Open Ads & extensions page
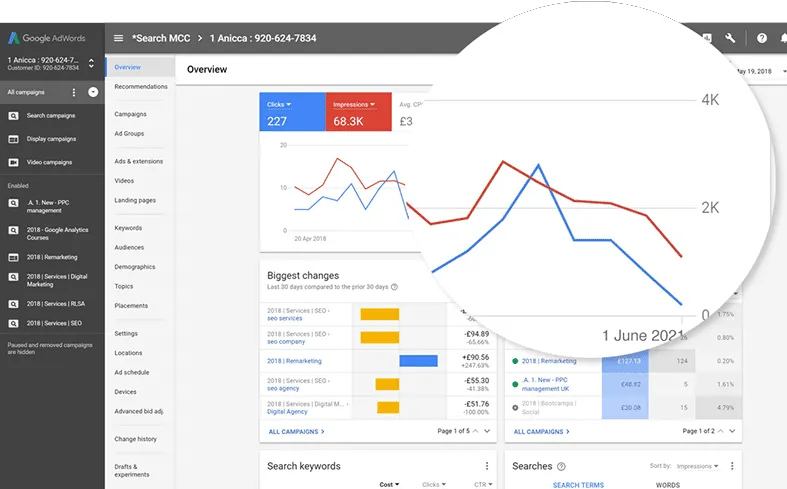 coord(139,161)
